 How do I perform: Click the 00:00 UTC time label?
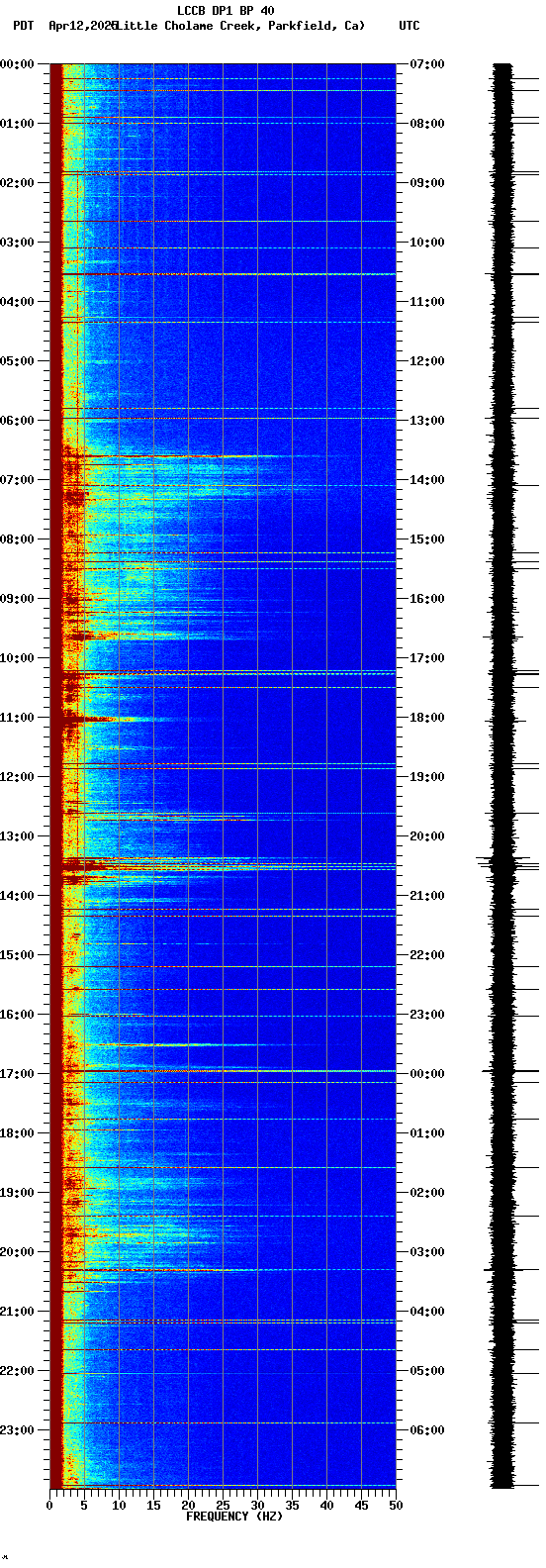point(427,1074)
